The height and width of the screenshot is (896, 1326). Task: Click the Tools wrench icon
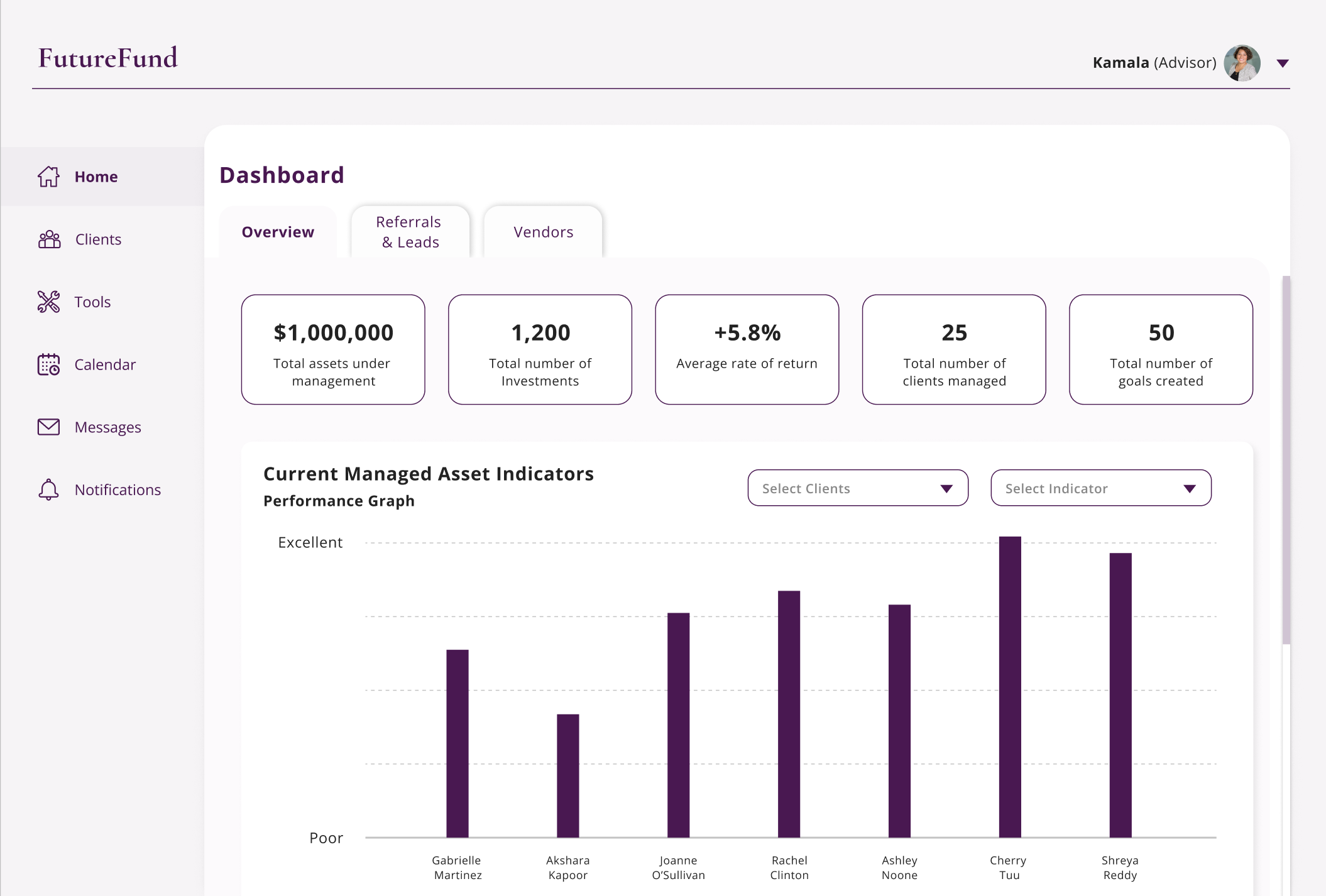click(x=48, y=302)
